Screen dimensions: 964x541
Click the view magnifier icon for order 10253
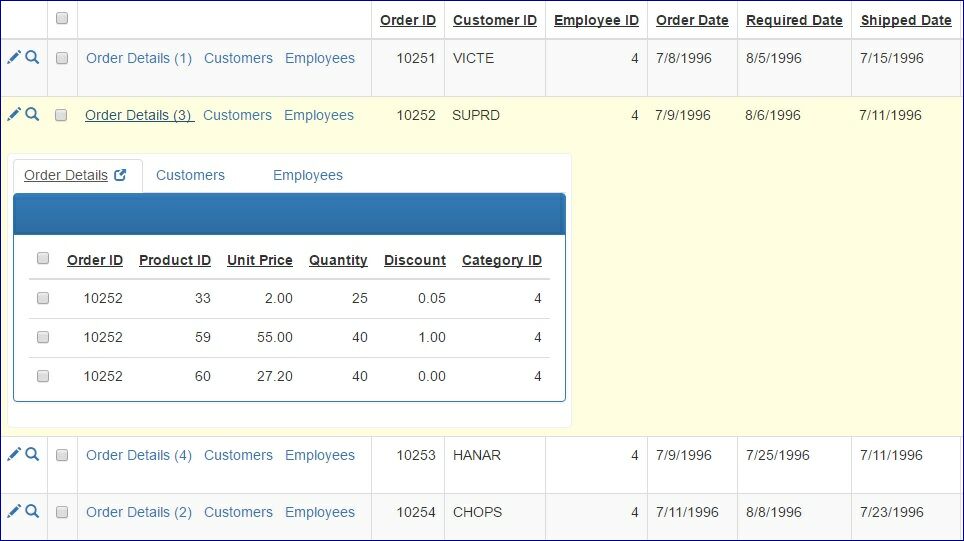(x=32, y=455)
